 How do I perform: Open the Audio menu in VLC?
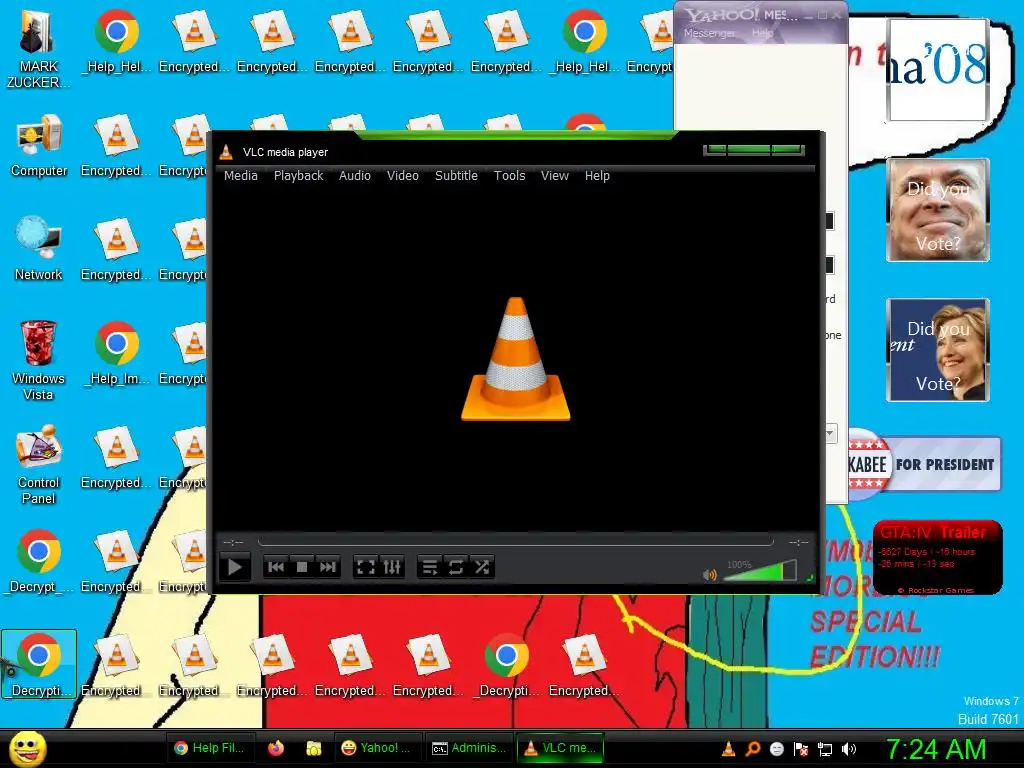(x=355, y=176)
